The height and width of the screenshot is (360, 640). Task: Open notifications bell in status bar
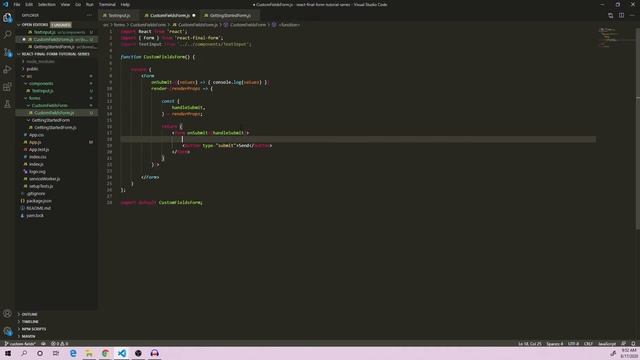coord(633,344)
